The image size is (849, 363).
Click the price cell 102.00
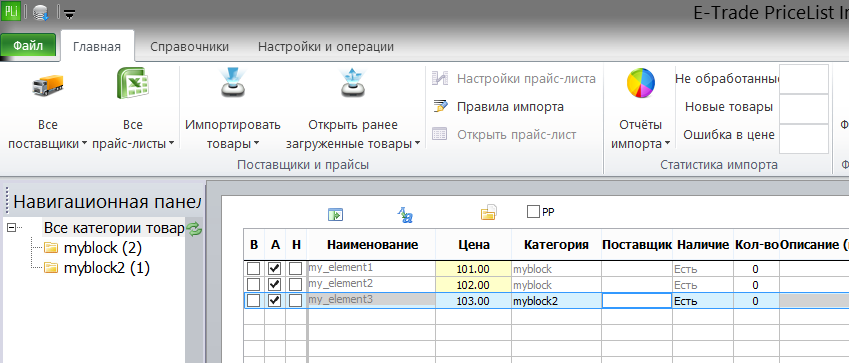click(x=473, y=284)
